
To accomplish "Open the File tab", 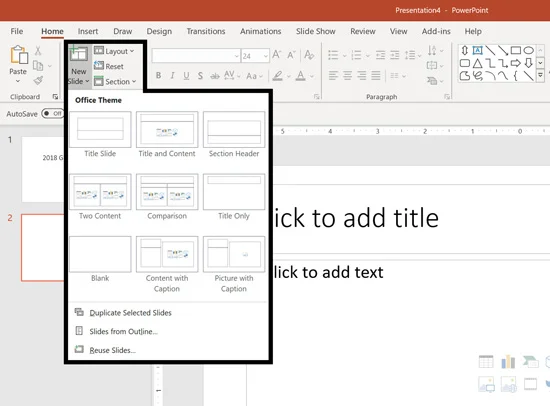I will [x=16, y=31].
